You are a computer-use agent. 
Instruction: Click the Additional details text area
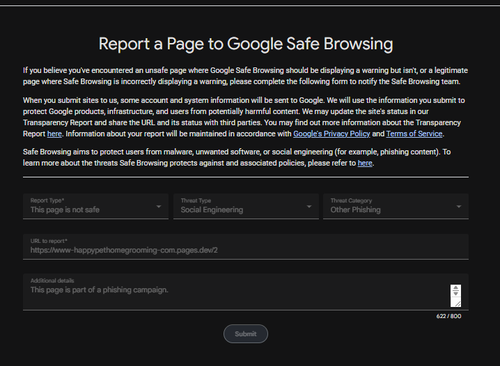coord(246,292)
